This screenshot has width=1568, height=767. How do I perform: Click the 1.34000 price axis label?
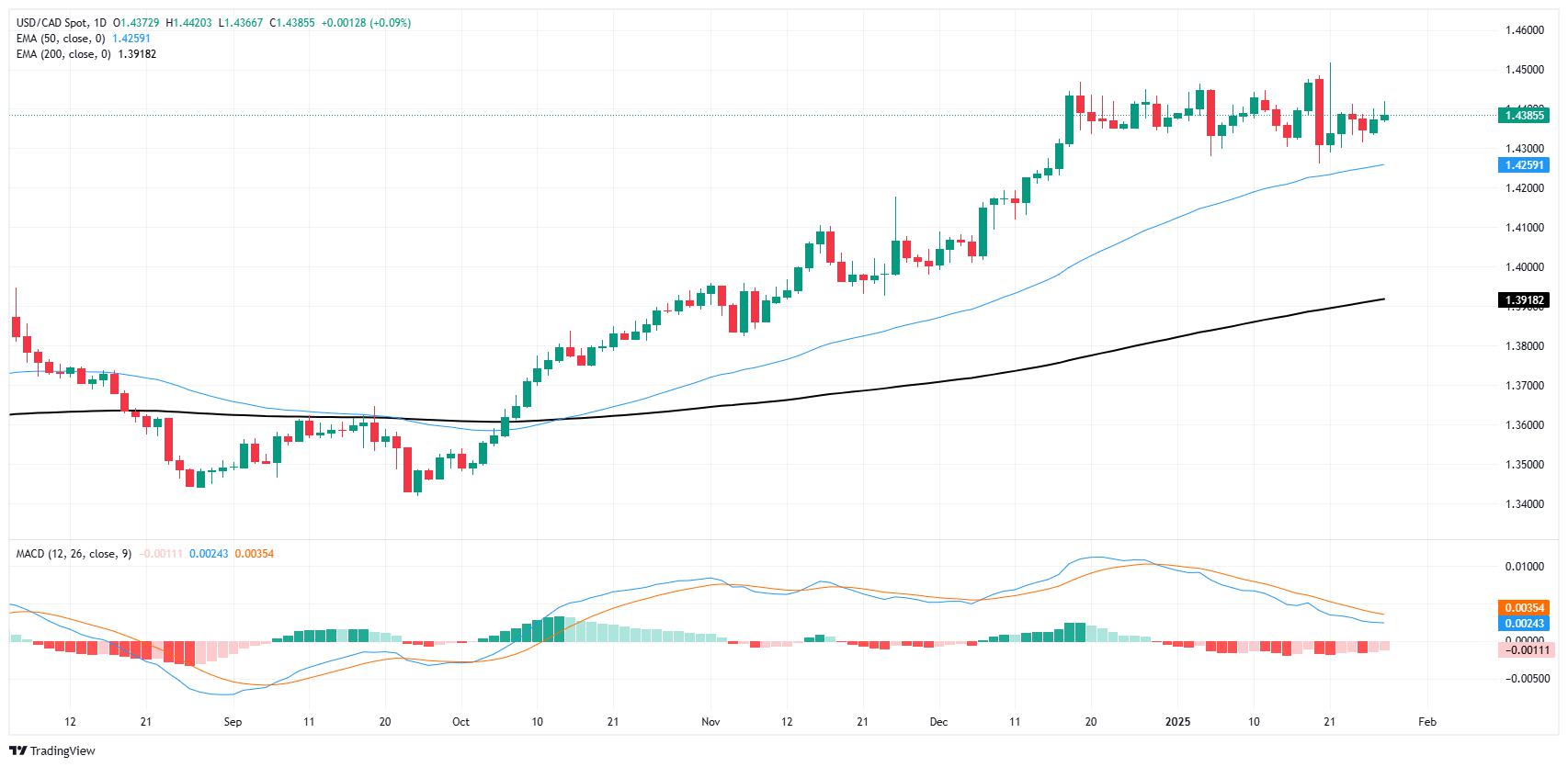tap(1524, 504)
